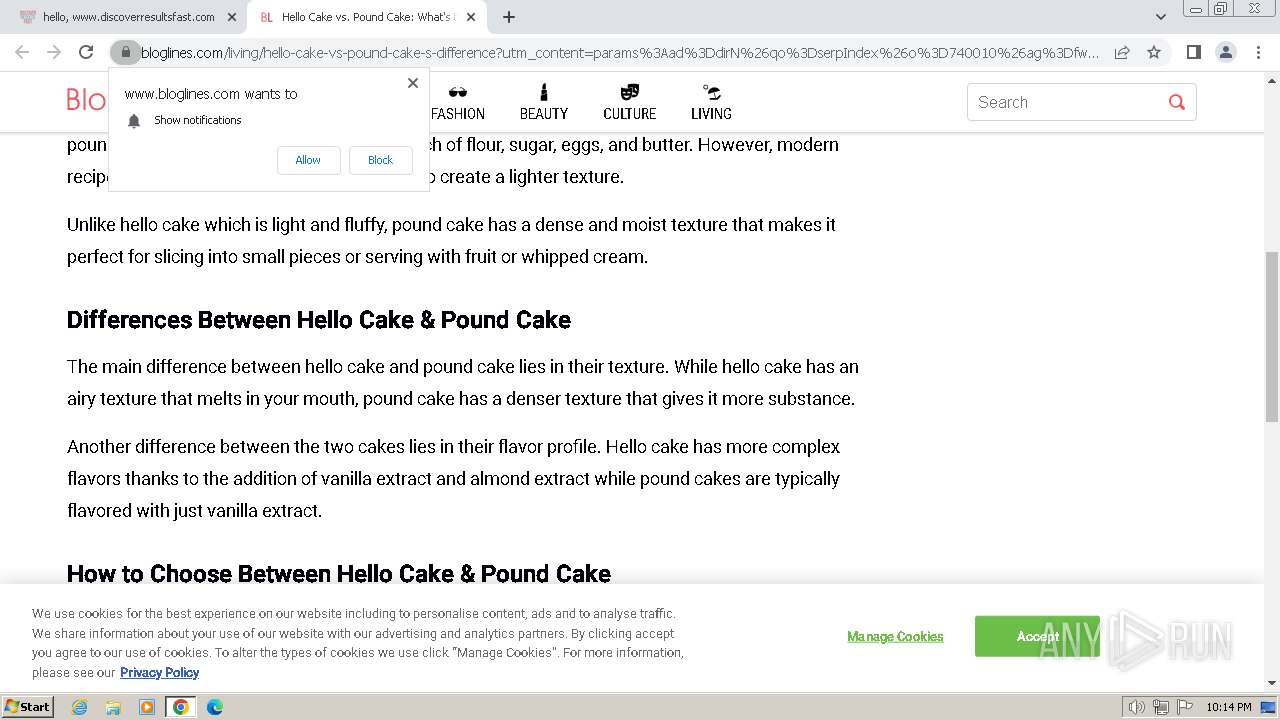Open the Beauty menu category

tap(544, 103)
